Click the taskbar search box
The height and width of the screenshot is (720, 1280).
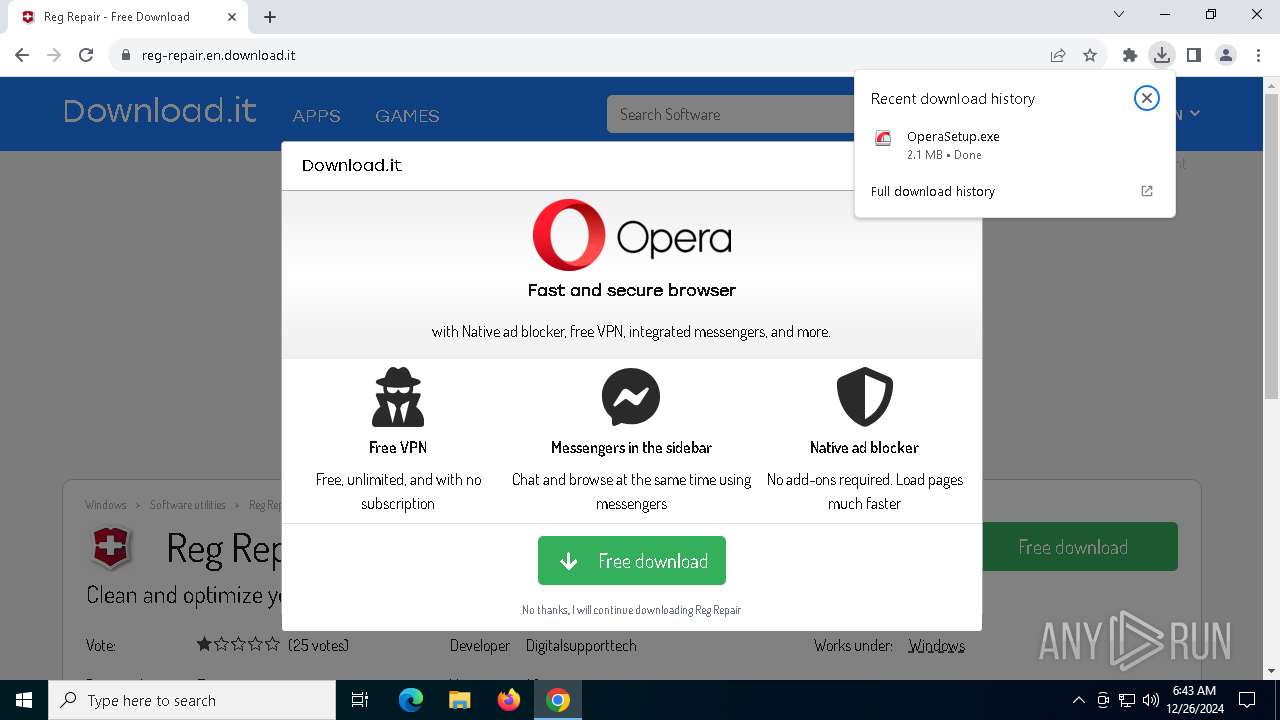pyautogui.click(x=192, y=700)
